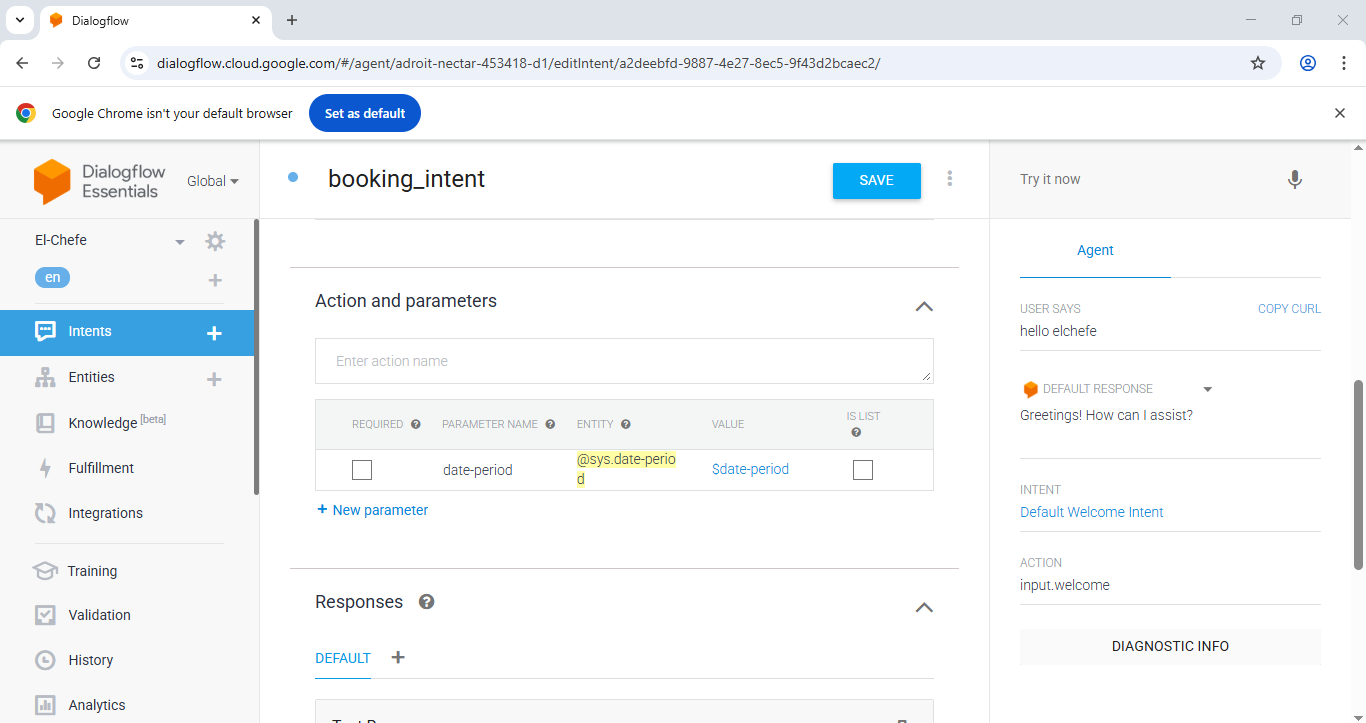1366x723 pixels.
Task: Open the intent options three-dot menu
Action: [x=949, y=178]
